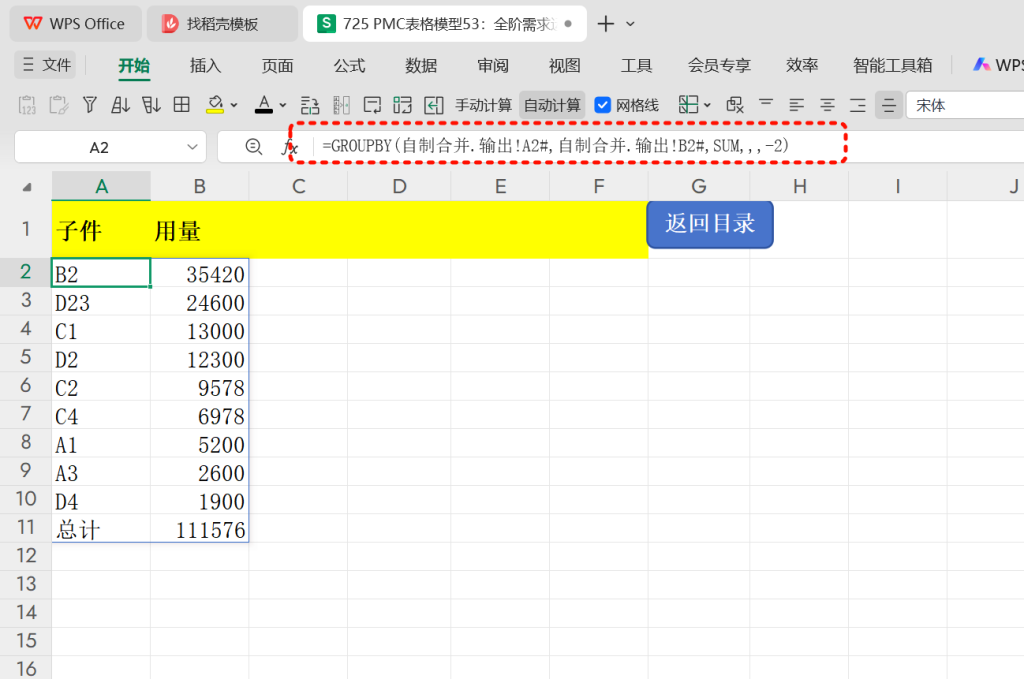Click cell with text D23
Image resolution: width=1024 pixels, height=679 pixels.
tap(101, 302)
